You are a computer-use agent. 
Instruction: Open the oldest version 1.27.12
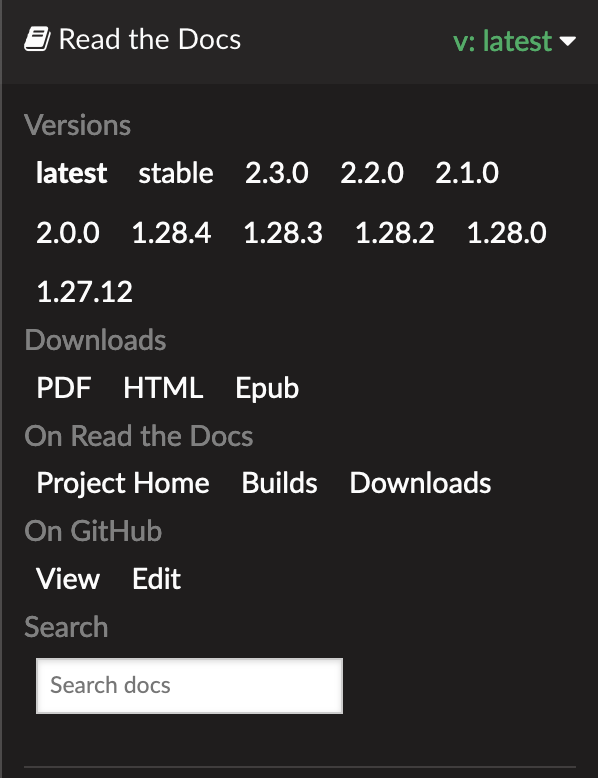click(x=85, y=292)
